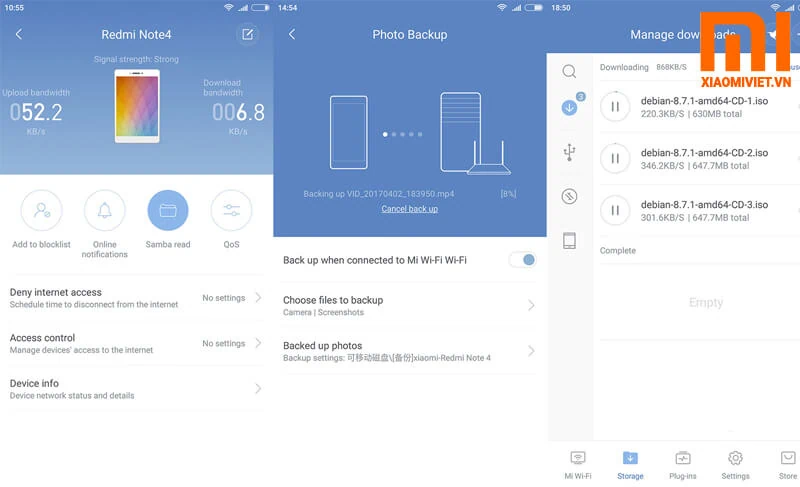Expand Deny internet access chevron
Viewport: 800px width, 487px height.
point(258,297)
